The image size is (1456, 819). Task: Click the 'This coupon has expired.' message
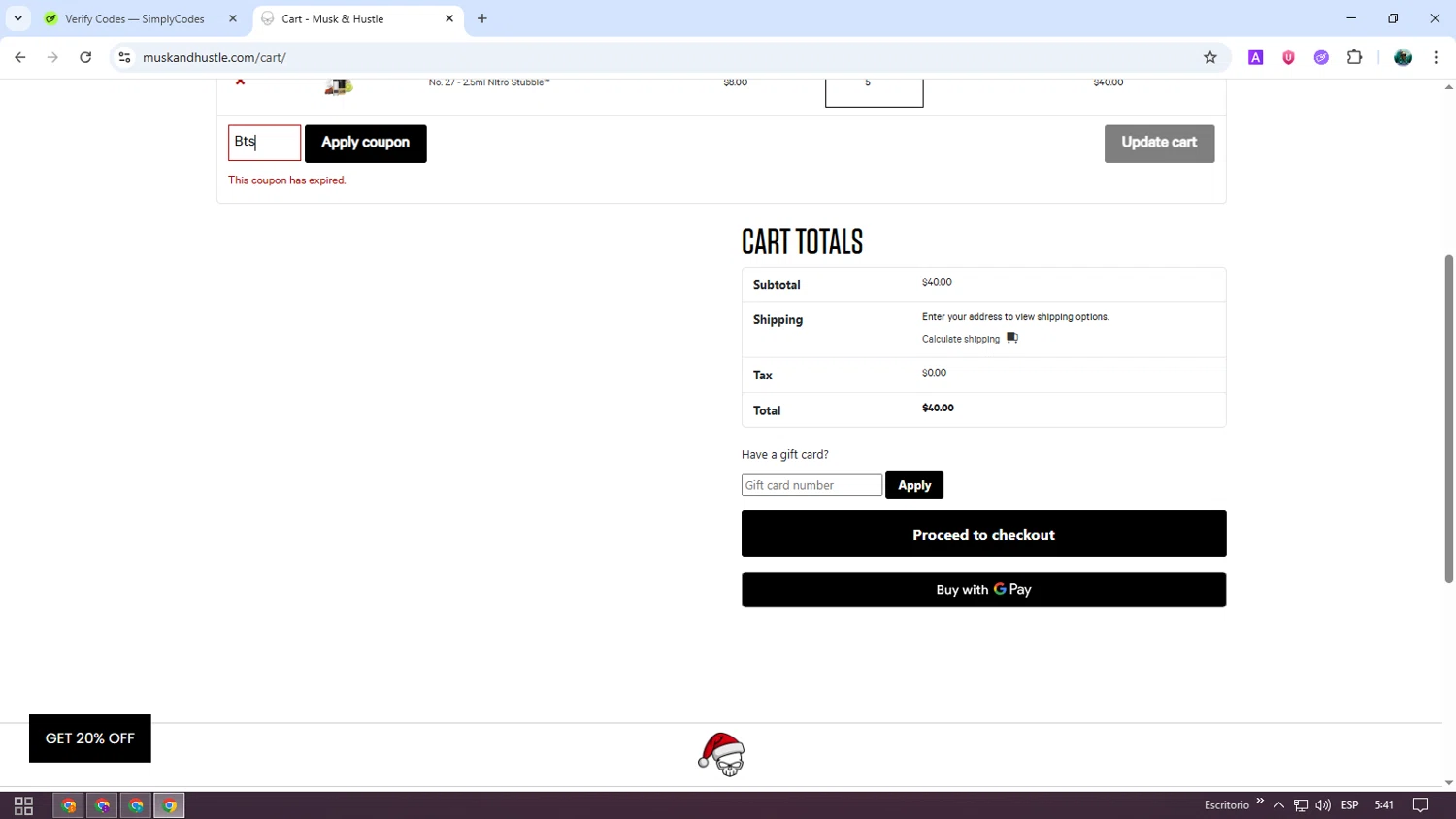tap(287, 180)
